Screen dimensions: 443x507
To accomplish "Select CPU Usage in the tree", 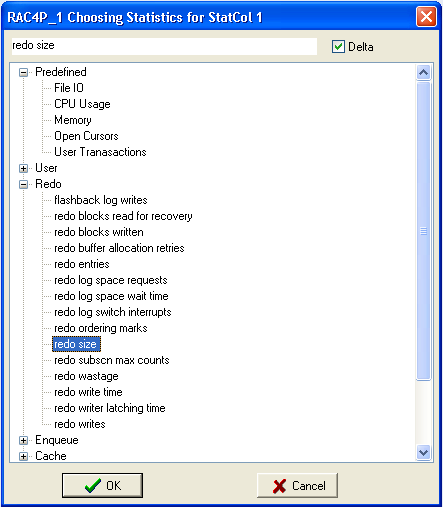I will (82, 104).
